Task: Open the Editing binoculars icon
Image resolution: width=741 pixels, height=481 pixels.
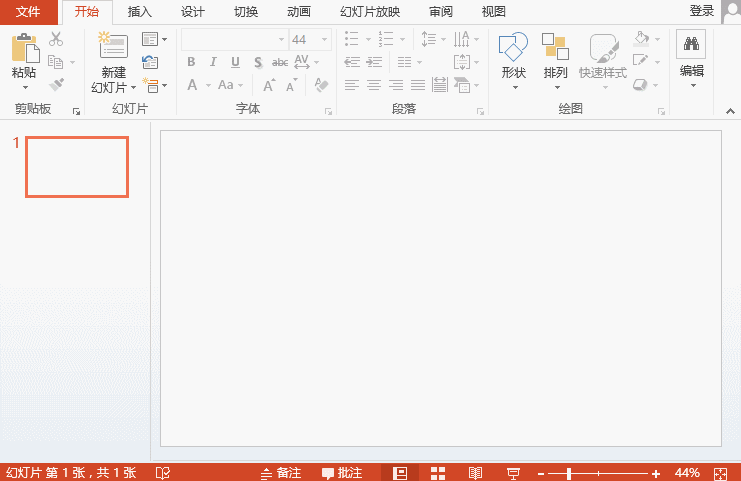Action: click(691, 44)
